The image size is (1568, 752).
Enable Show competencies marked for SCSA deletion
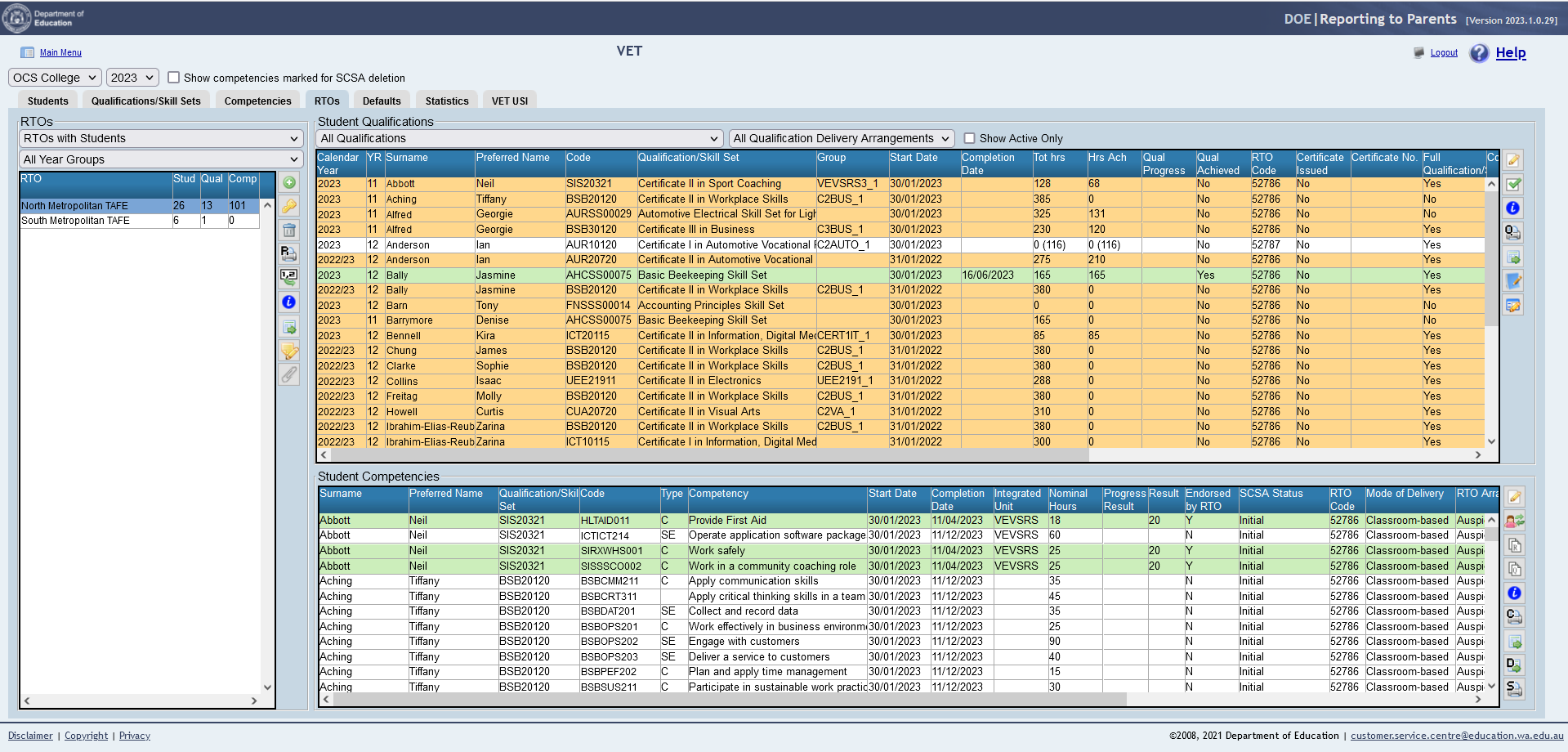(x=173, y=78)
